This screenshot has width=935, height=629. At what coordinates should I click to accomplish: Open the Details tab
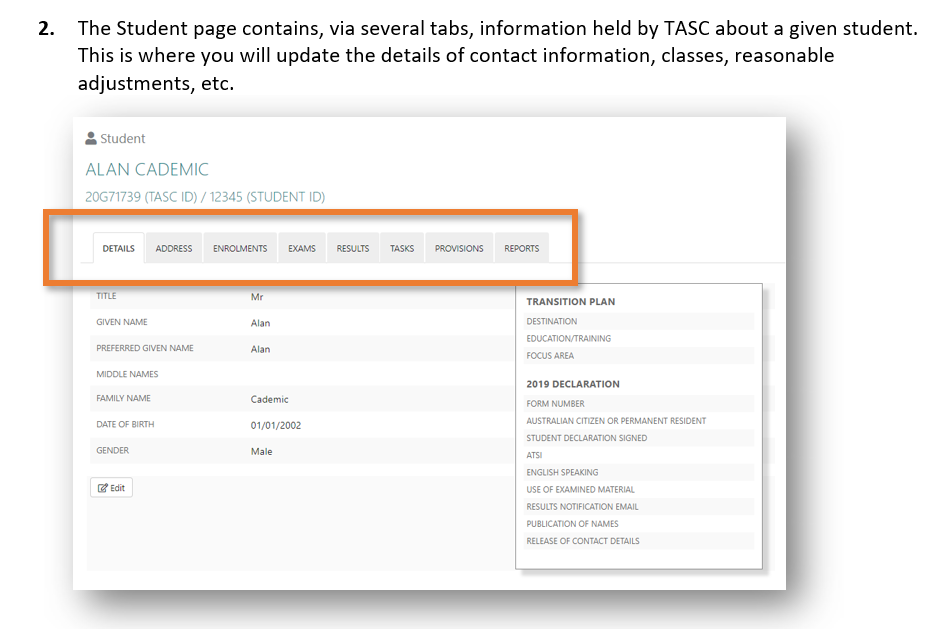(118, 249)
